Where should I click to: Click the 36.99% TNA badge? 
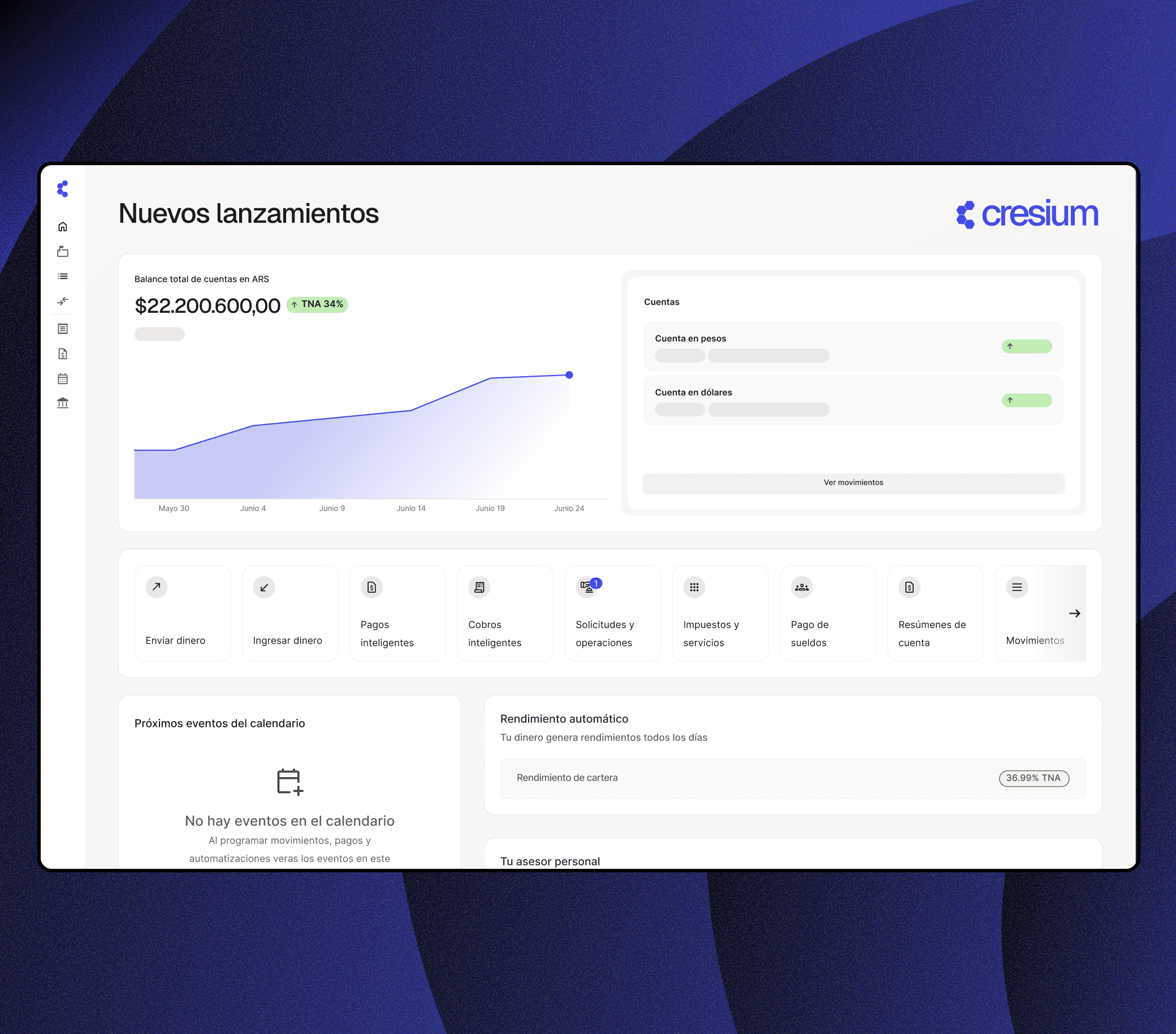point(1034,778)
